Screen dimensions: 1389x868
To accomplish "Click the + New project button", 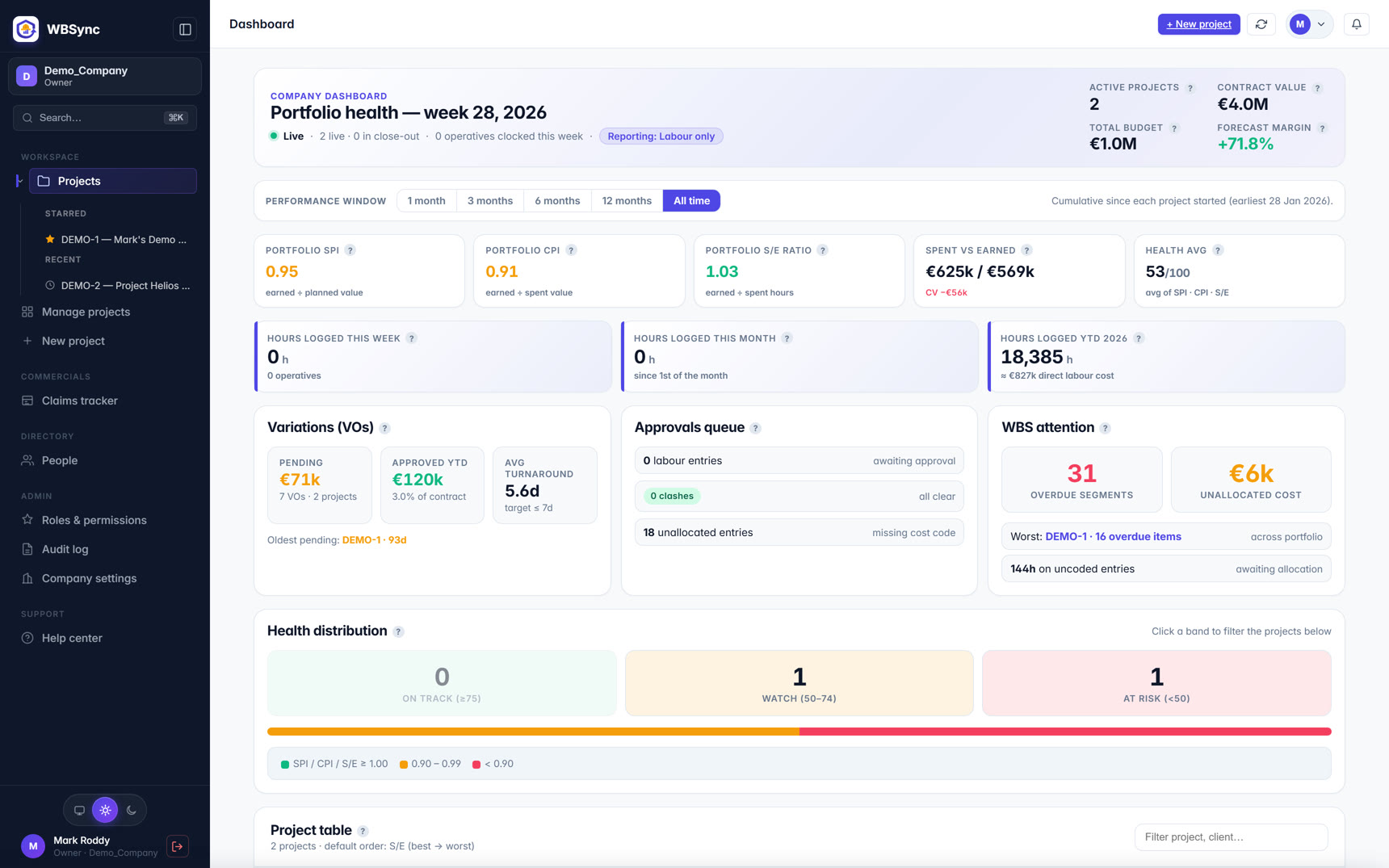I will coord(1198,24).
